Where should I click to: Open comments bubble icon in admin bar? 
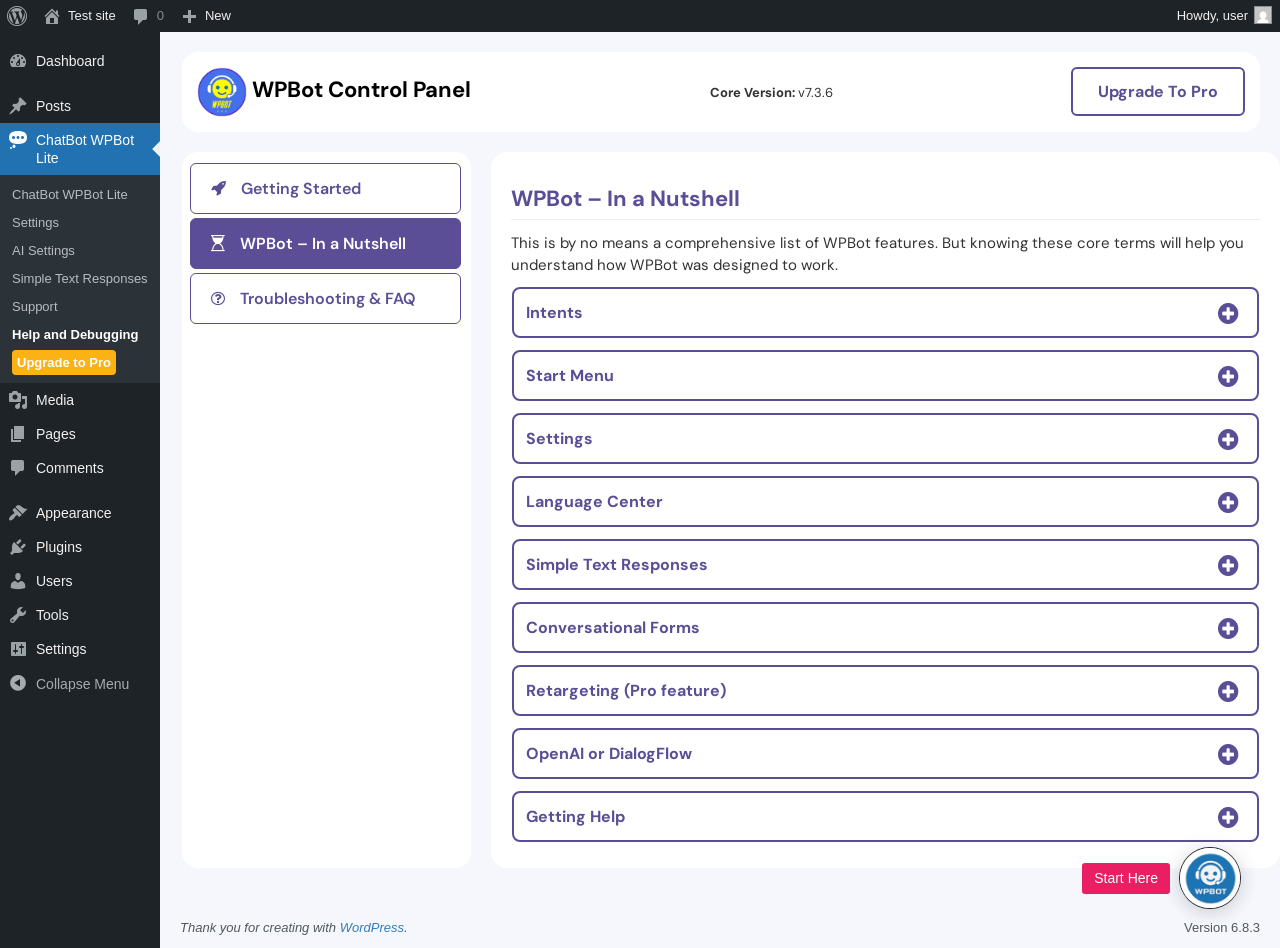pyautogui.click(x=141, y=16)
